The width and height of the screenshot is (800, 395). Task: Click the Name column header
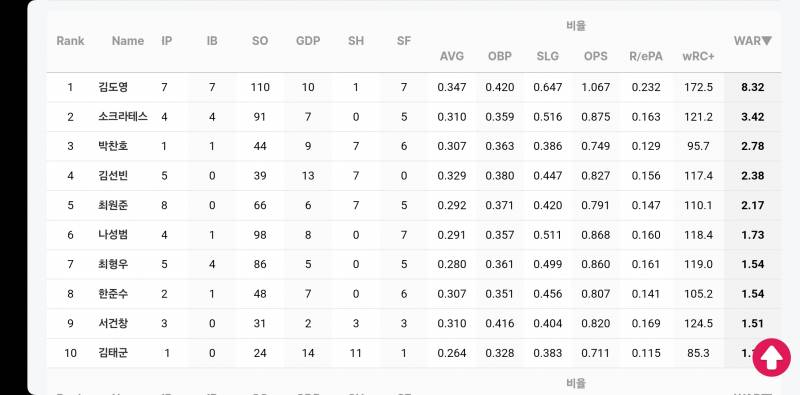coord(128,41)
